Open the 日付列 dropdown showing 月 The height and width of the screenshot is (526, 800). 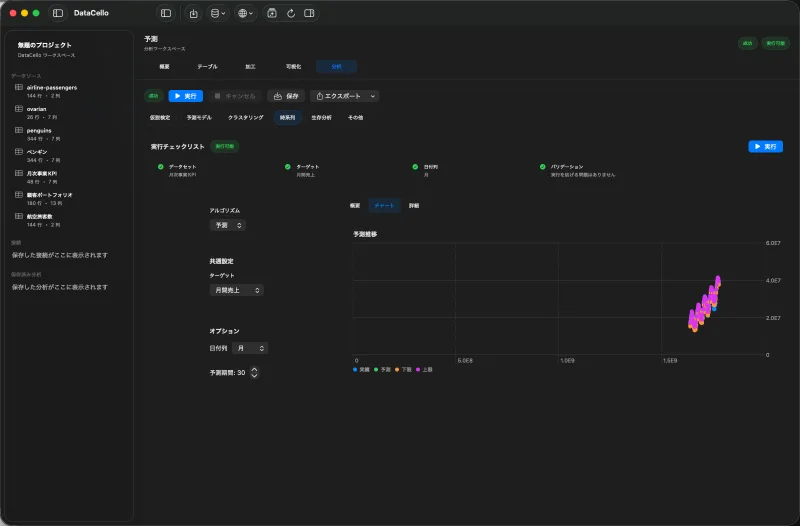tap(250, 348)
